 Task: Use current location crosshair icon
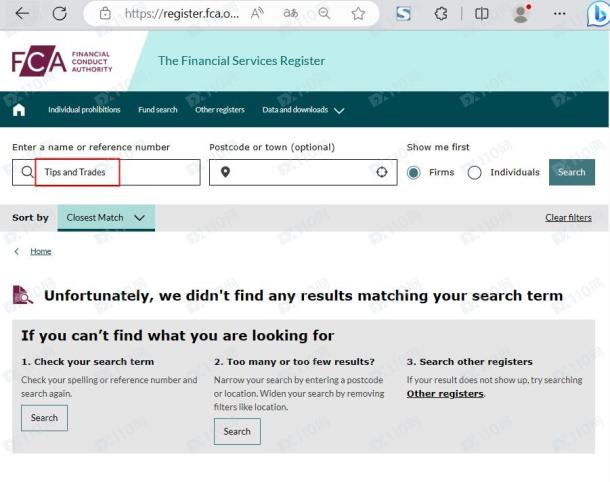[381, 172]
